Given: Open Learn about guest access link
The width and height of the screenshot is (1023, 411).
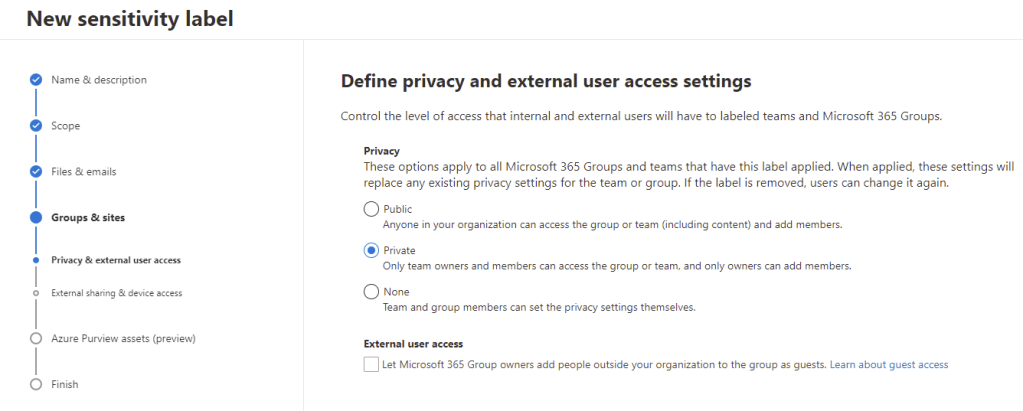Looking at the screenshot, I should coord(888,365).
